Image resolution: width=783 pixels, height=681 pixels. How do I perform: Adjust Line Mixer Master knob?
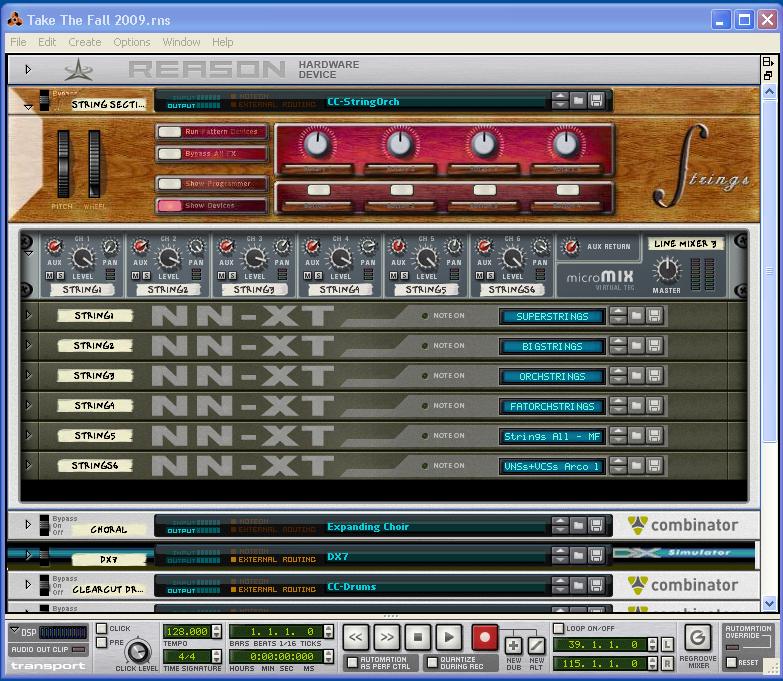667,271
